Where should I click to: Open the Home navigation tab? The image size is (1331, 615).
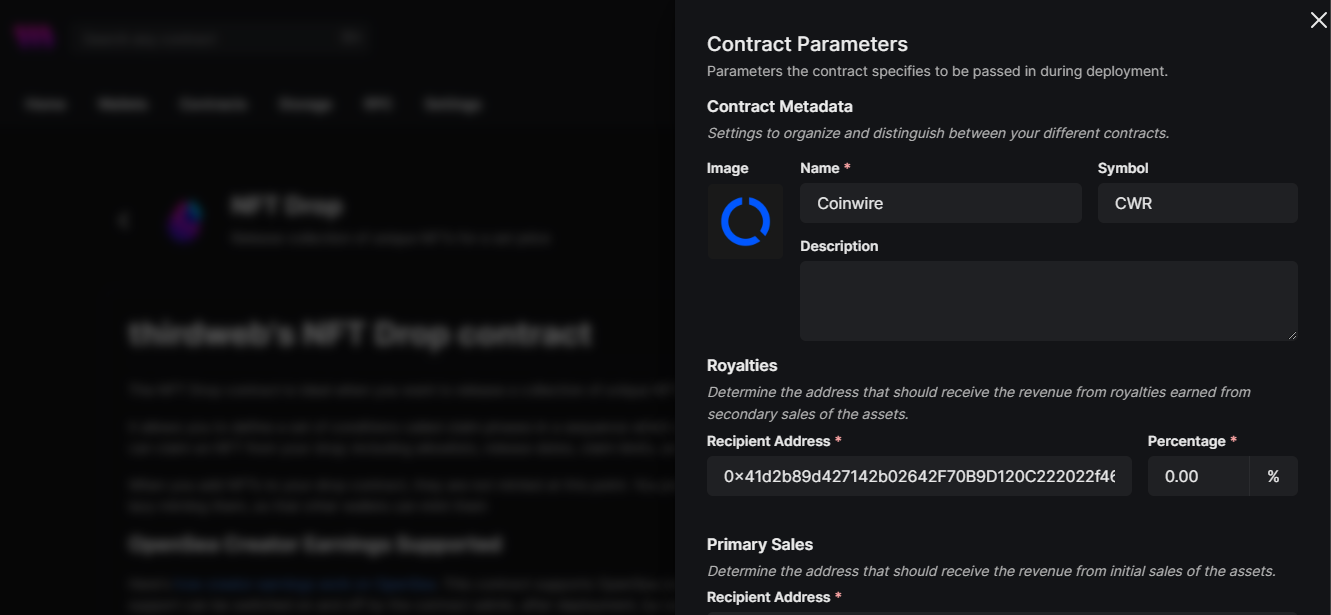tap(46, 104)
